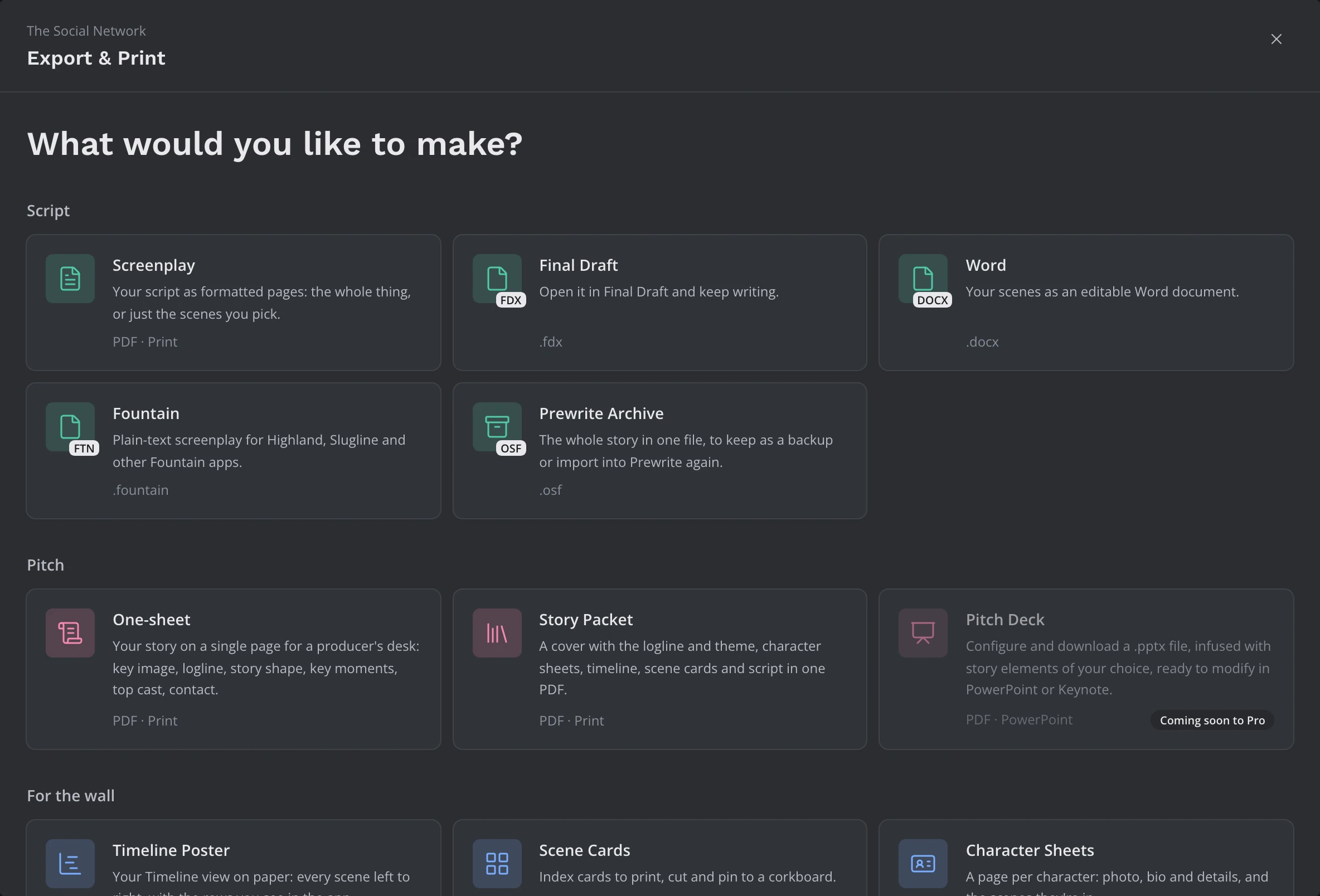Click the One-sheet scroll icon
The image size is (1320, 896).
[x=70, y=632]
